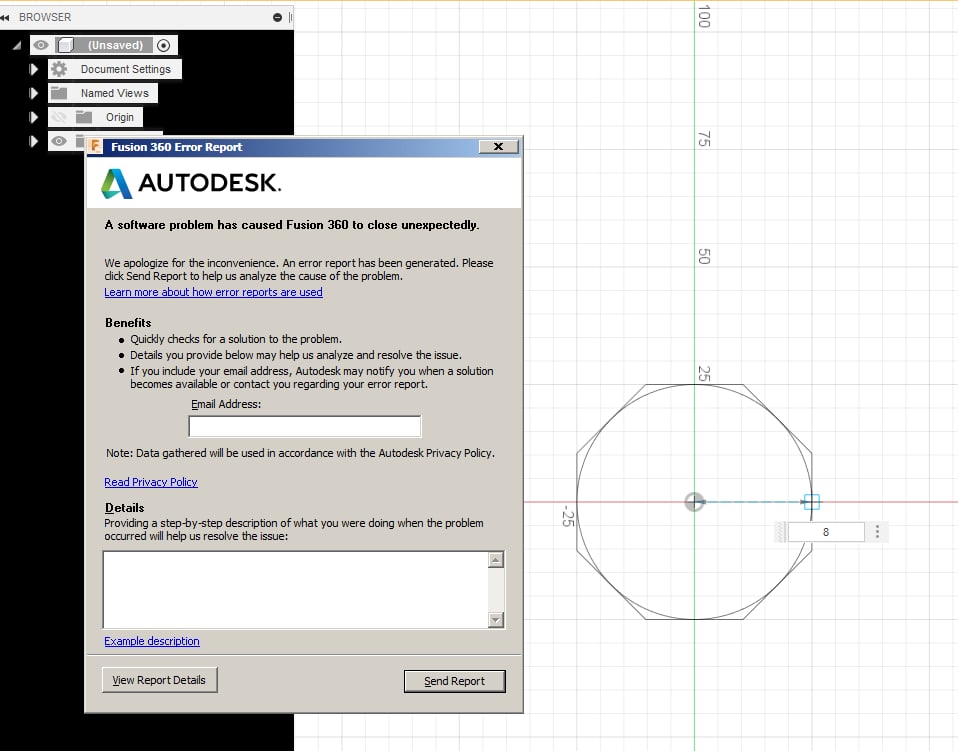
Task: Click Details scrollbar up arrow
Action: [496, 560]
